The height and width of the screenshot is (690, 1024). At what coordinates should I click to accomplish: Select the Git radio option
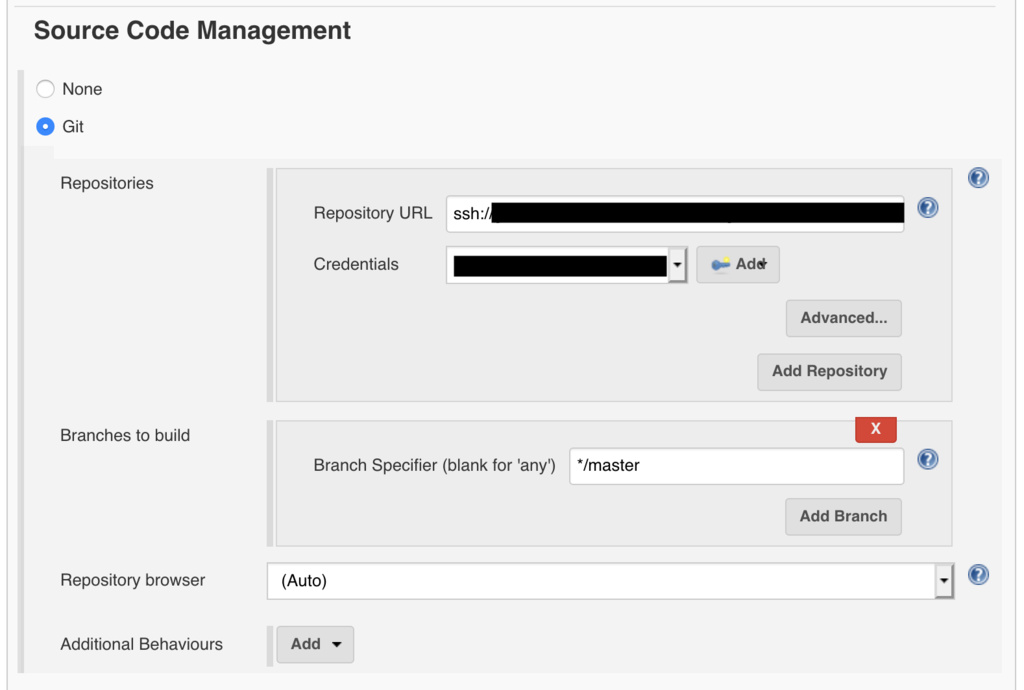(46, 127)
